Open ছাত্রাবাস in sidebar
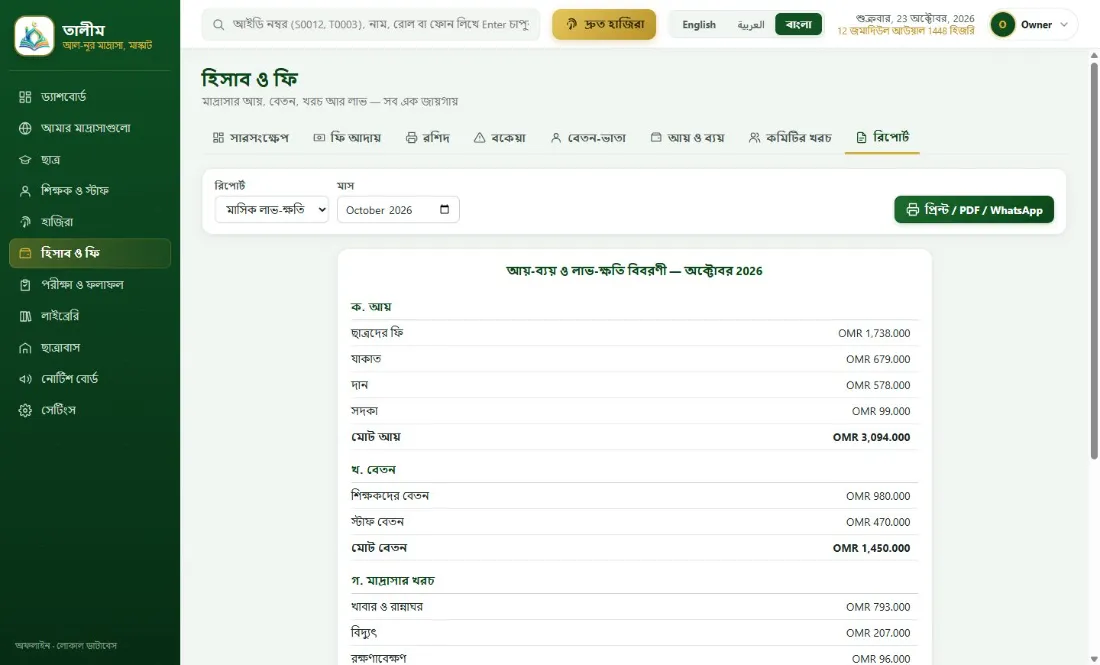Viewport: 1100px width, 665px height. tap(90, 348)
